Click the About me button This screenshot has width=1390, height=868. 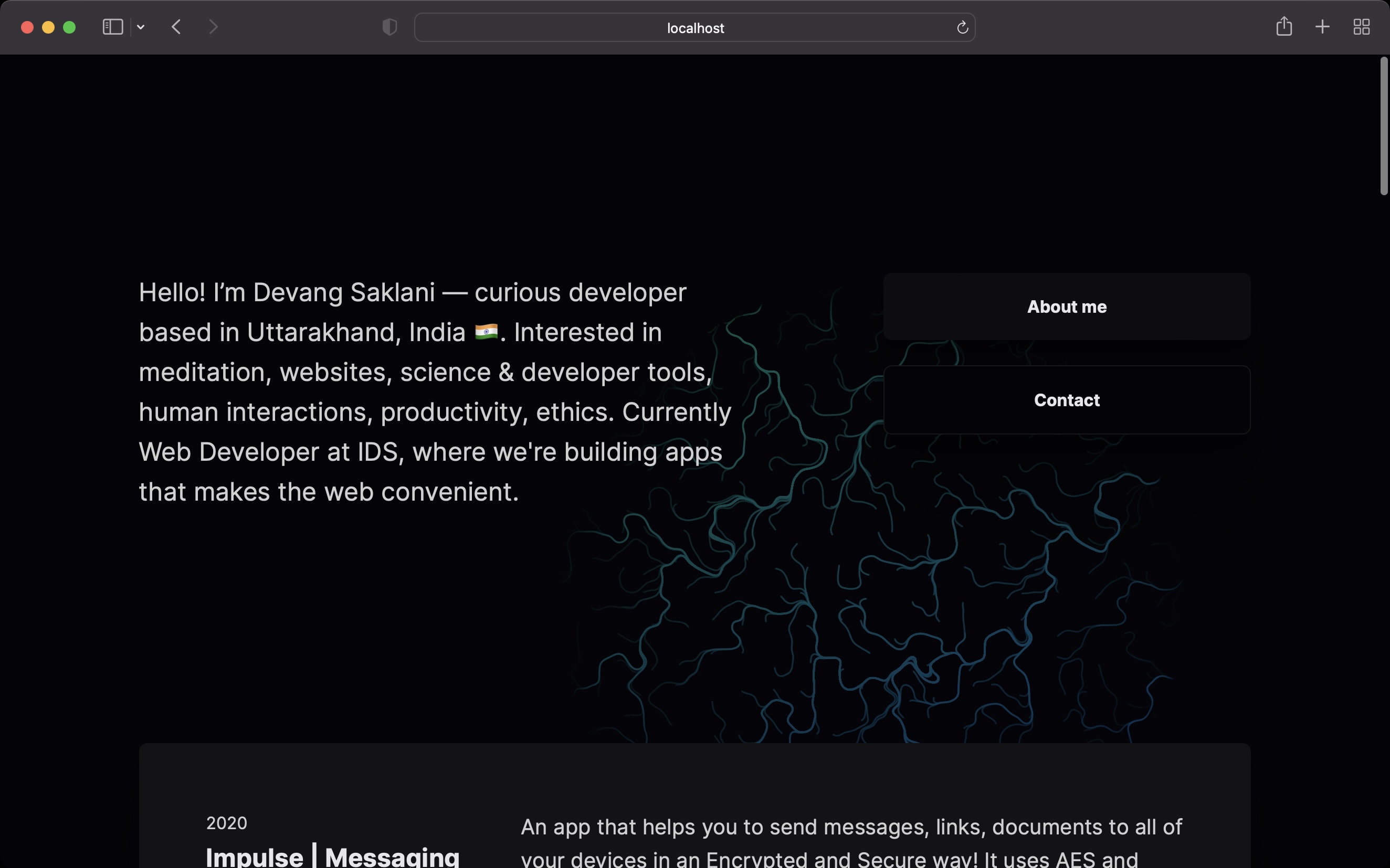point(1066,306)
